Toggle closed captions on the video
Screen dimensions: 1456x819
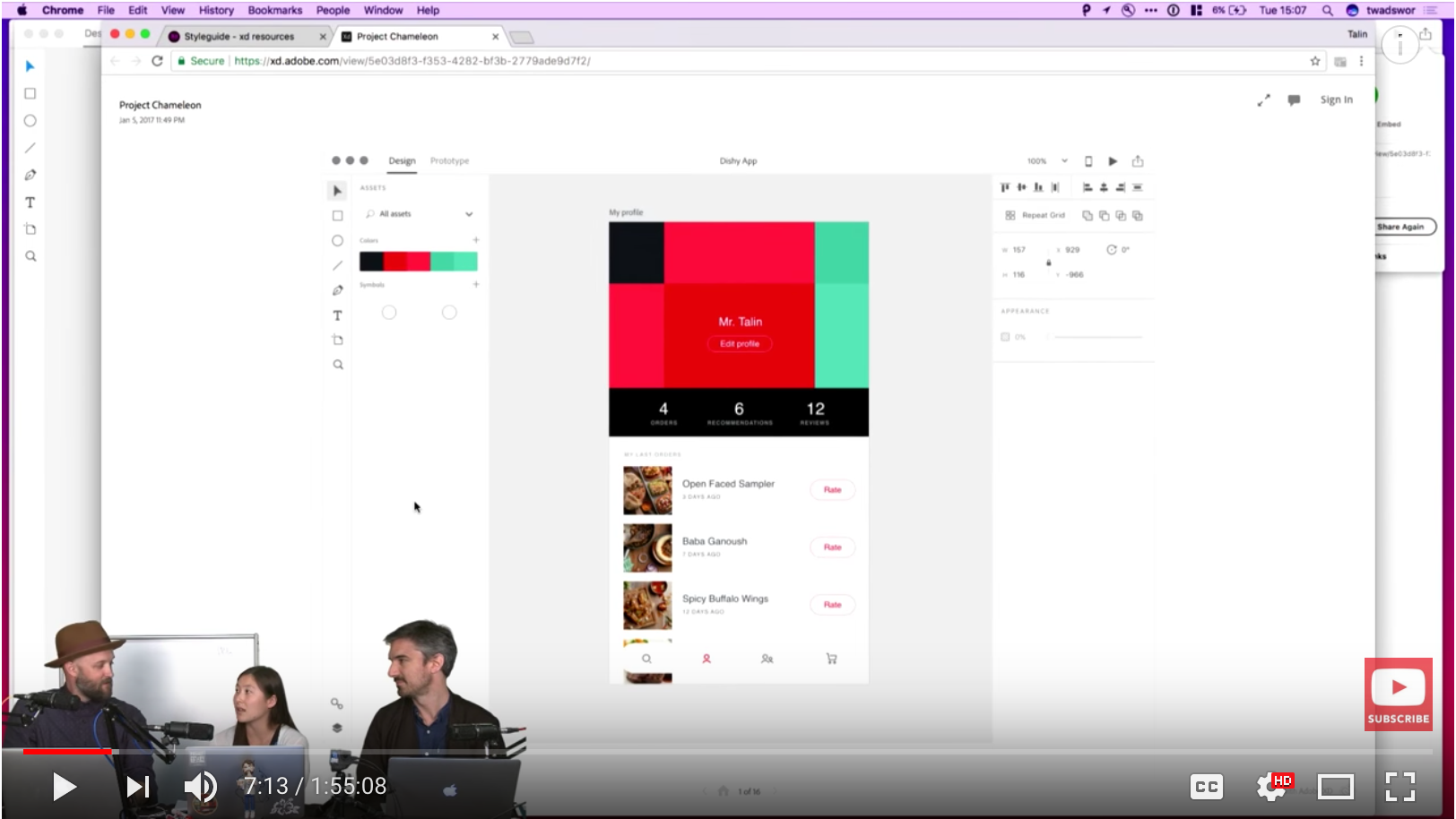[x=1207, y=787]
